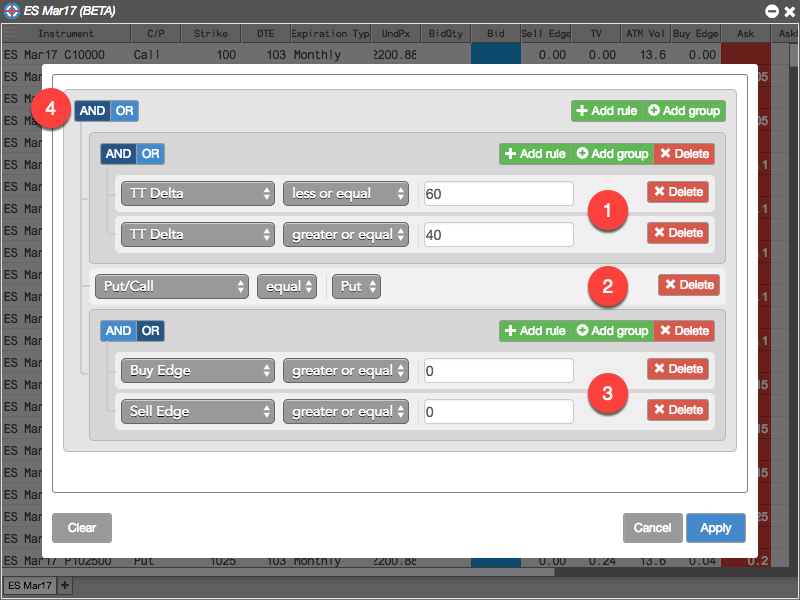The image size is (800, 600).
Task: Click the UndPx column header
Action: coord(396,34)
